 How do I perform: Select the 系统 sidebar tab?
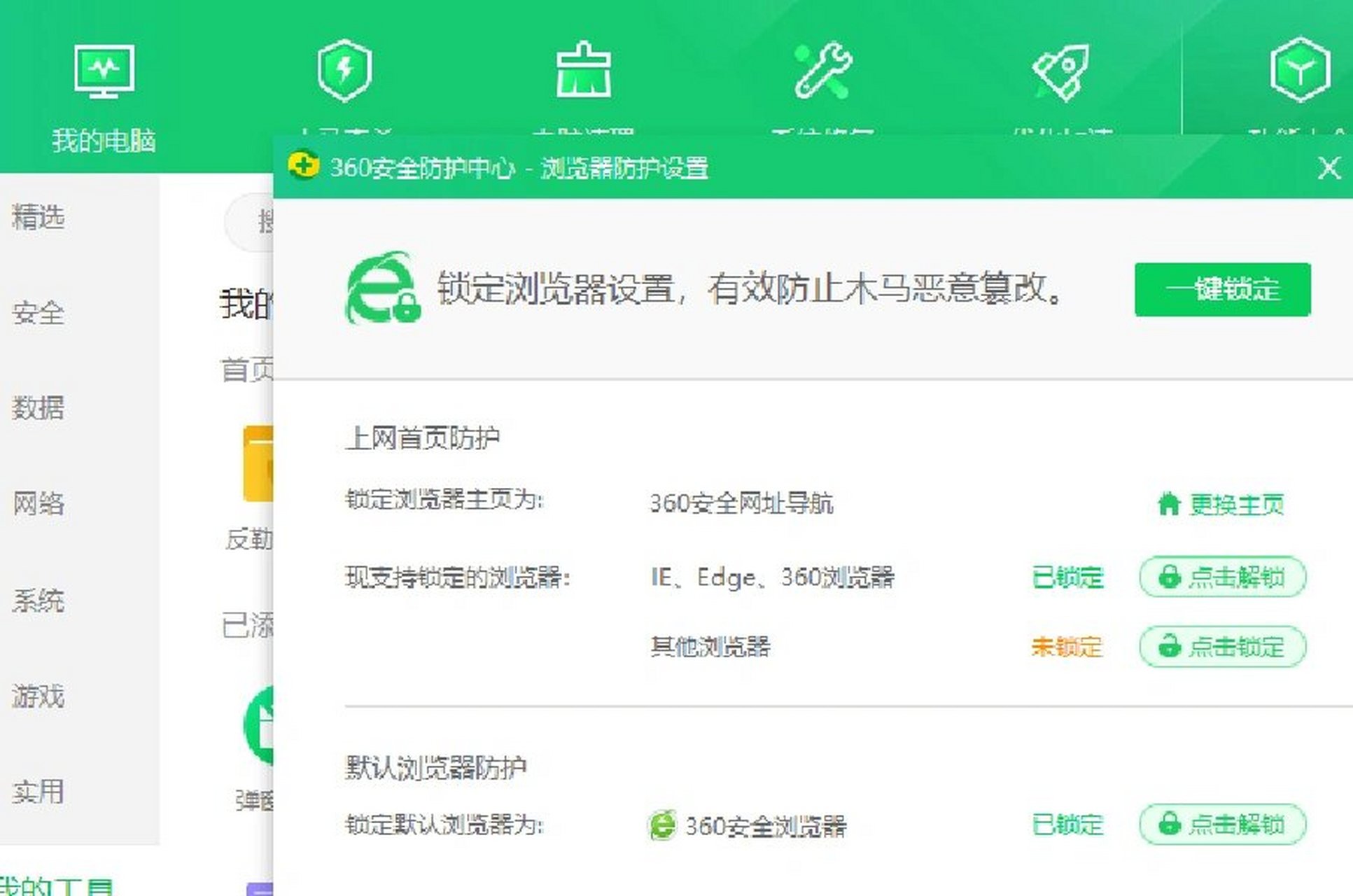click(x=38, y=600)
